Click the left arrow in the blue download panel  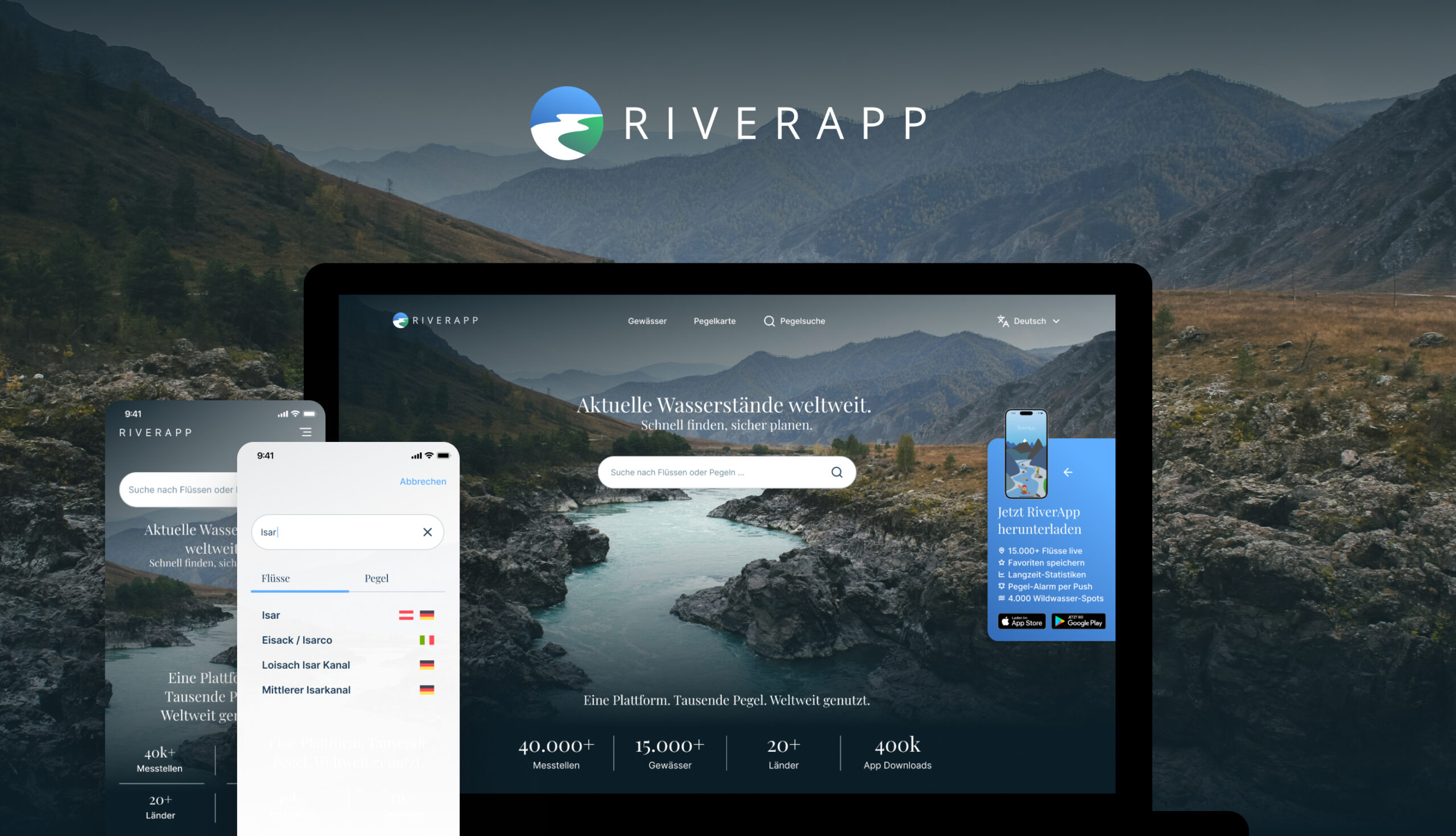pos(1068,472)
